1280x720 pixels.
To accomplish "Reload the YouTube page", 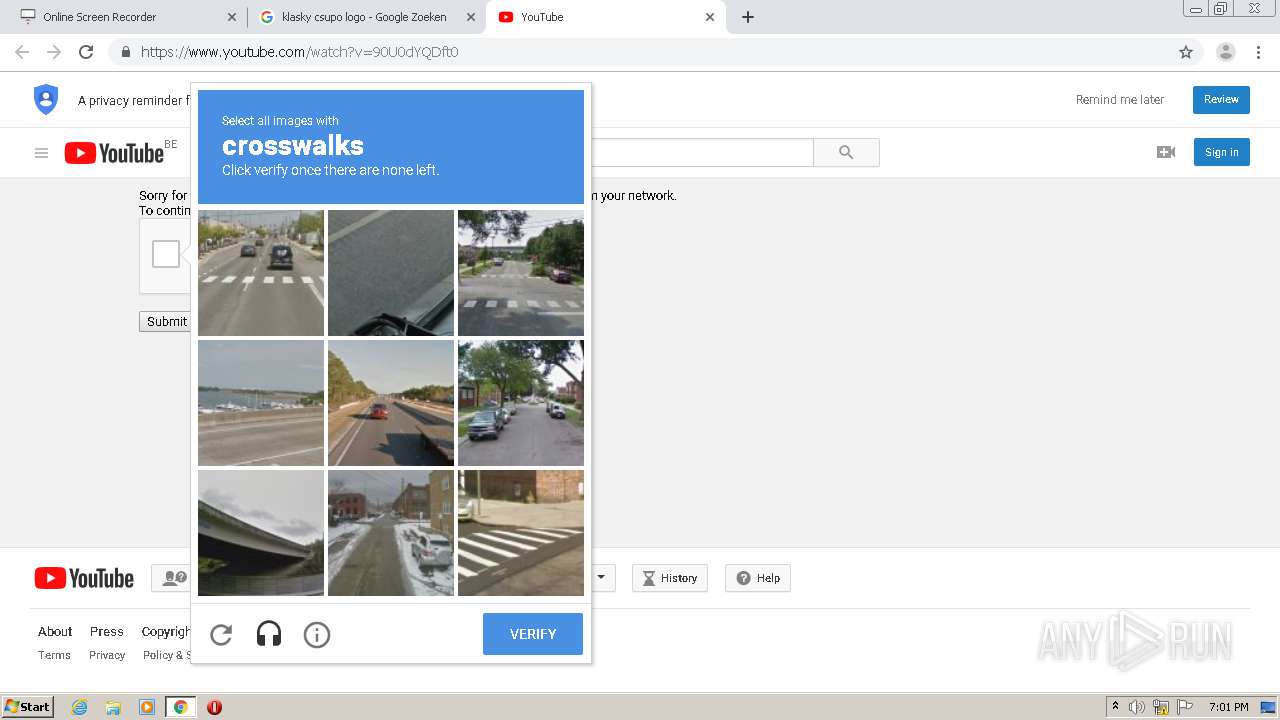I will coord(86,52).
